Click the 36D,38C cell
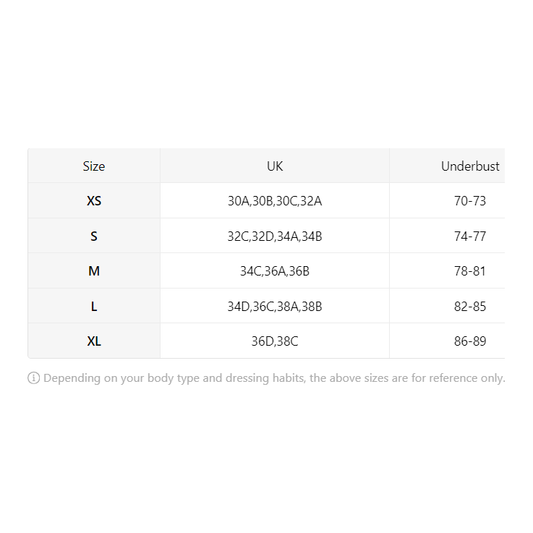 pyautogui.click(x=275, y=341)
